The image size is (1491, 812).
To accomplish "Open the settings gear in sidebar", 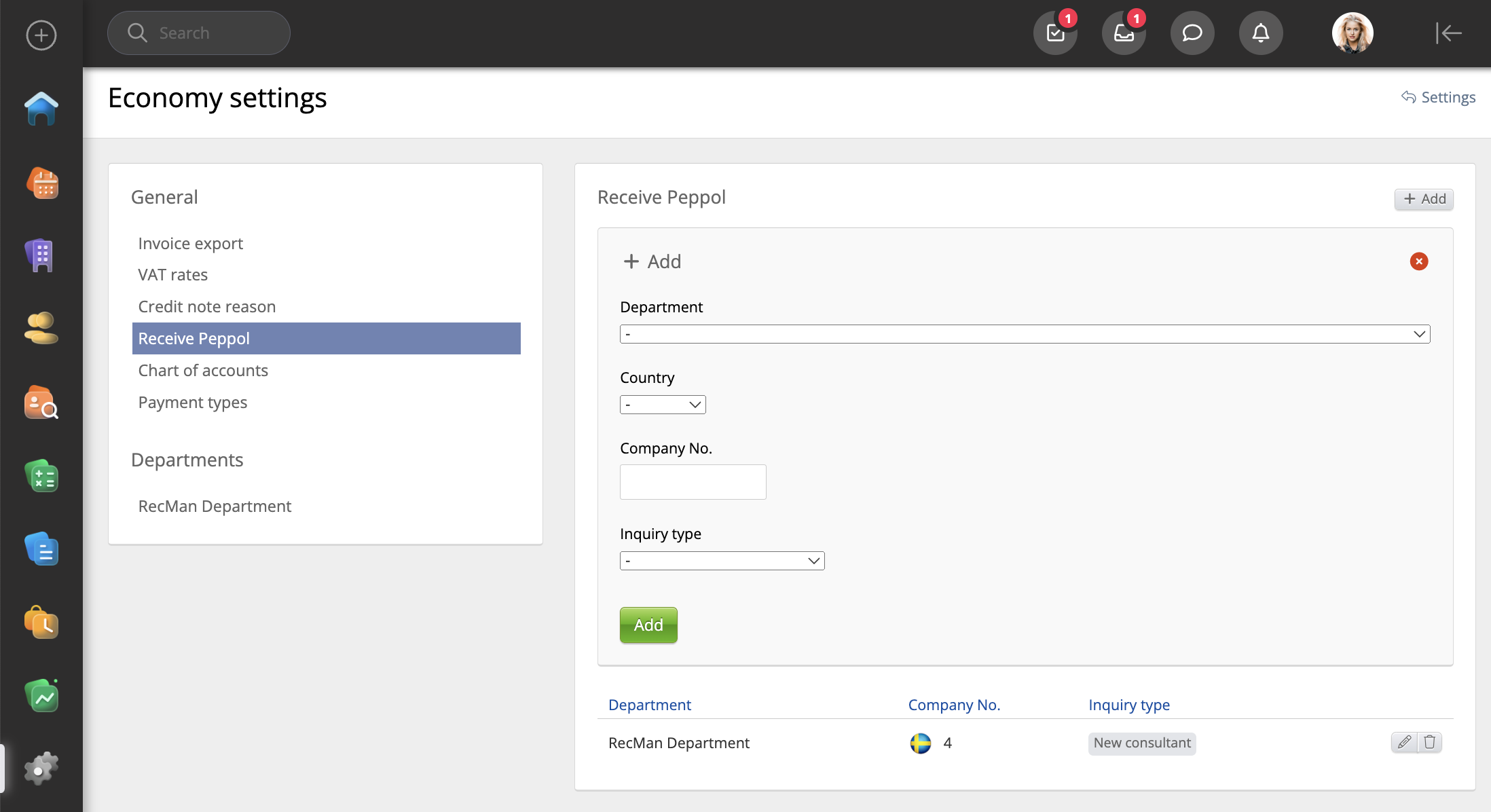I will 41,769.
